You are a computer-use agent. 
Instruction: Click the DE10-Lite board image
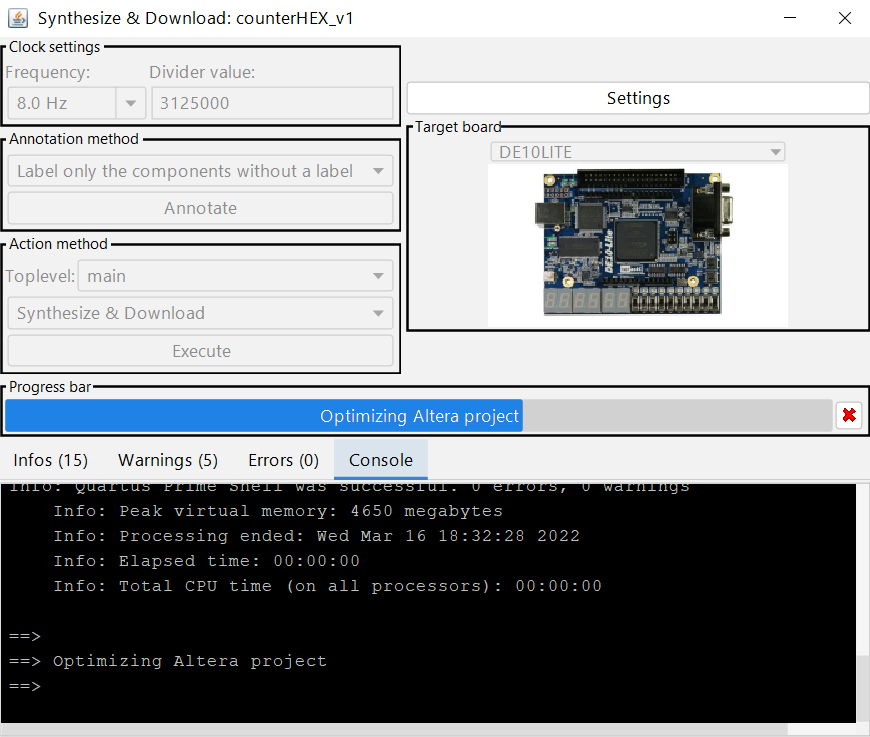637,245
